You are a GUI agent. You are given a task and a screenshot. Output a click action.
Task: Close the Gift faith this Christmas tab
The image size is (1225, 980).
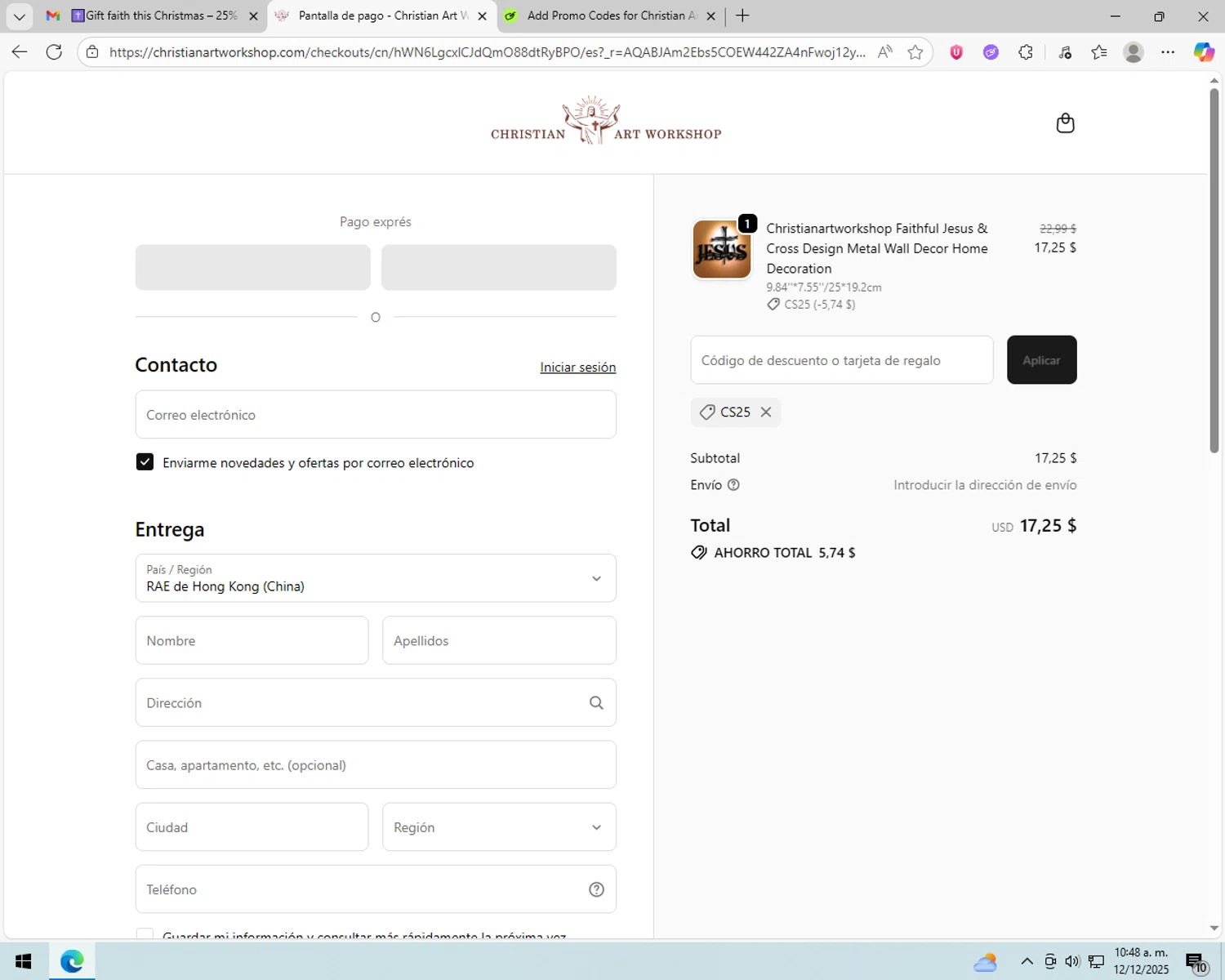tap(253, 16)
